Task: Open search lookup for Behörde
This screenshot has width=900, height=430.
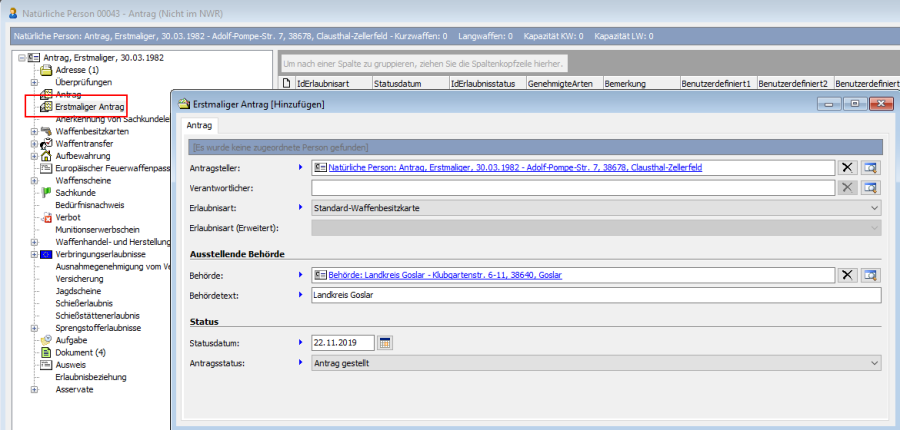Action: tap(871, 275)
